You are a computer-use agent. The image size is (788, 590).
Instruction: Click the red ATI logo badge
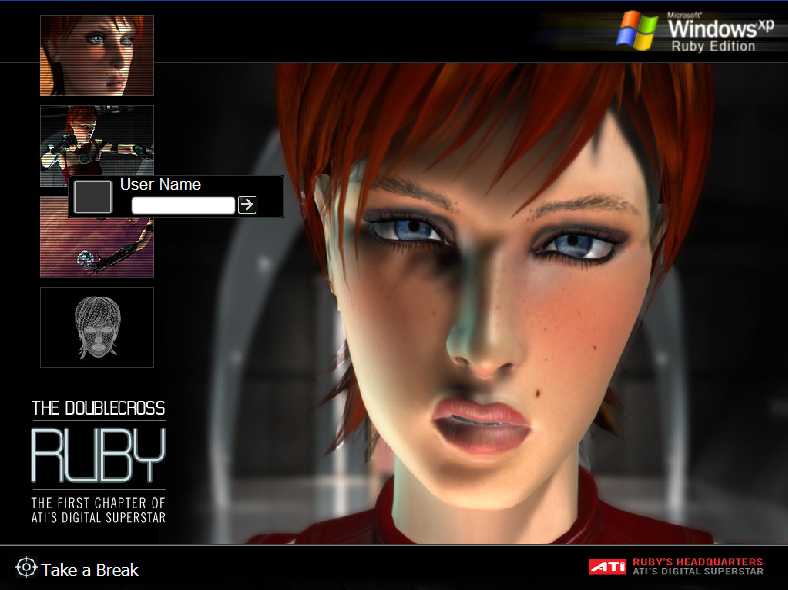[608, 567]
